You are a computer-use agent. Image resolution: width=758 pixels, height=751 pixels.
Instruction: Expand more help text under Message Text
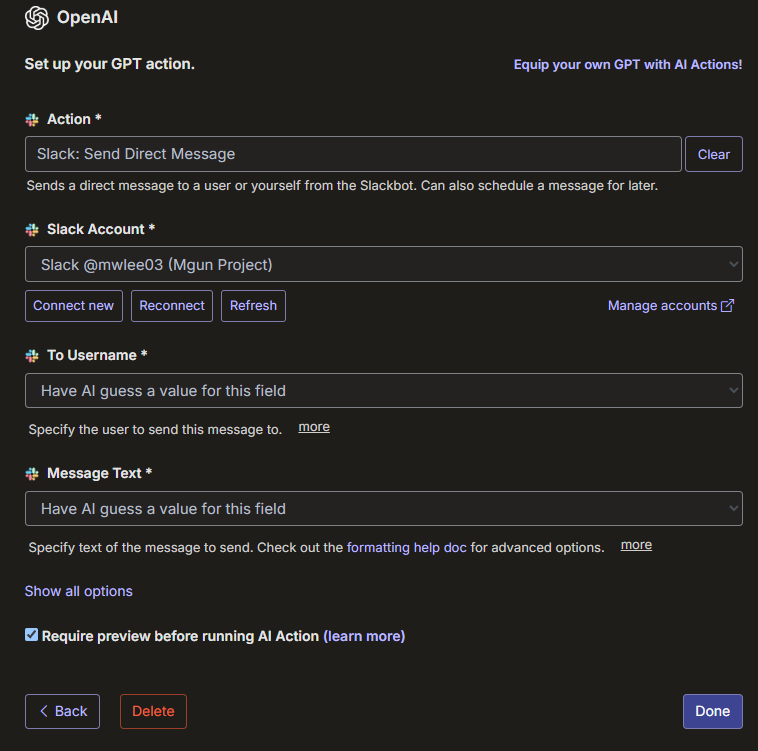click(636, 545)
